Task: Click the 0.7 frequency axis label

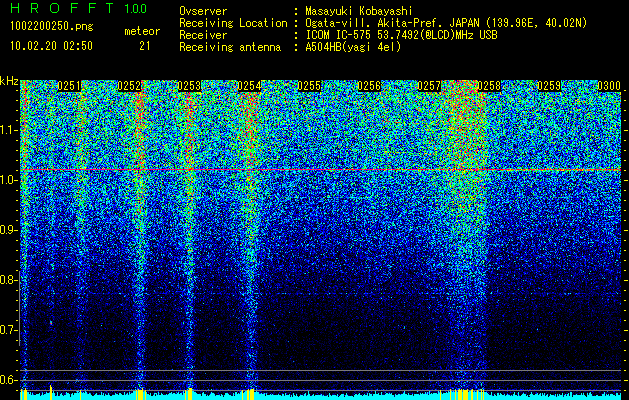Action: 8,330
